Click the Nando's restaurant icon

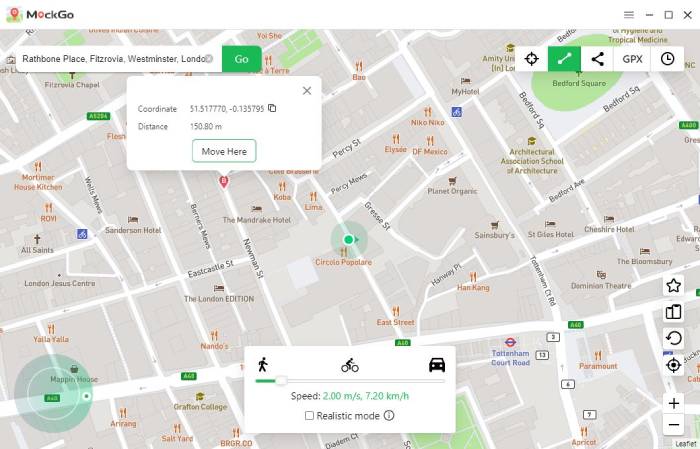pos(214,335)
